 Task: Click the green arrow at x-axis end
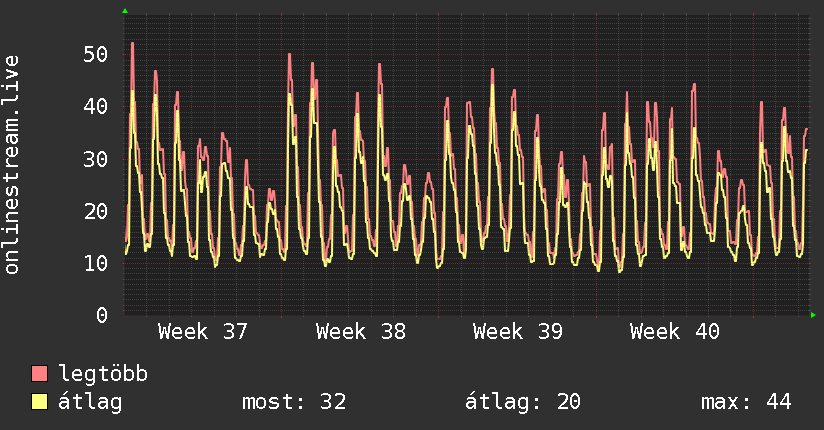click(813, 315)
